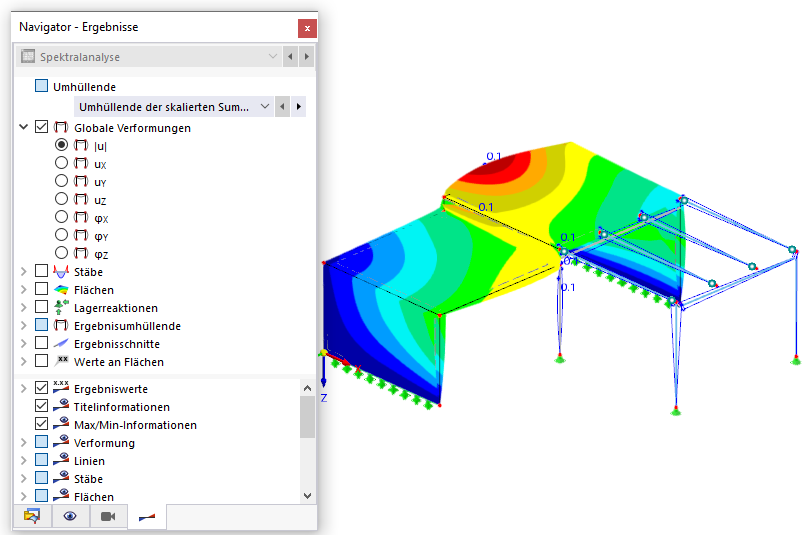The width and height of the screenshot is (802, 535).
Task: Uncheck the Titelinformationen checkbox
Action: point(41,406)
